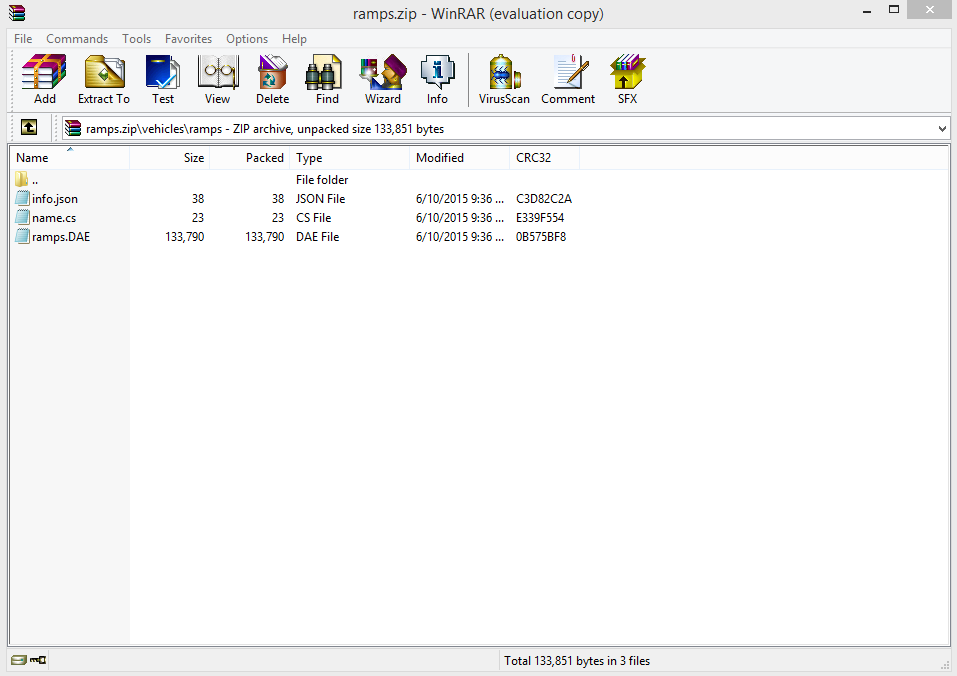Click the status bar total bytes text

tap(577, 661)
